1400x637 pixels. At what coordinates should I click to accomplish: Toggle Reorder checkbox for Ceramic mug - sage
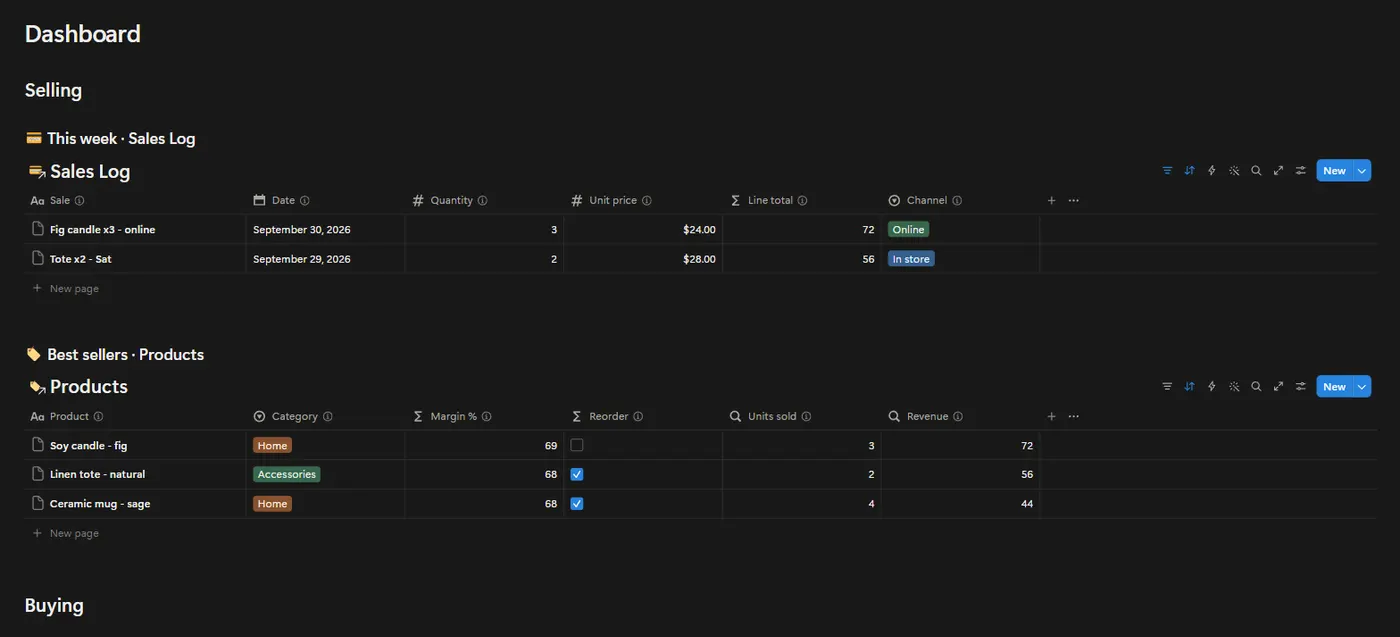coord(577,503)
